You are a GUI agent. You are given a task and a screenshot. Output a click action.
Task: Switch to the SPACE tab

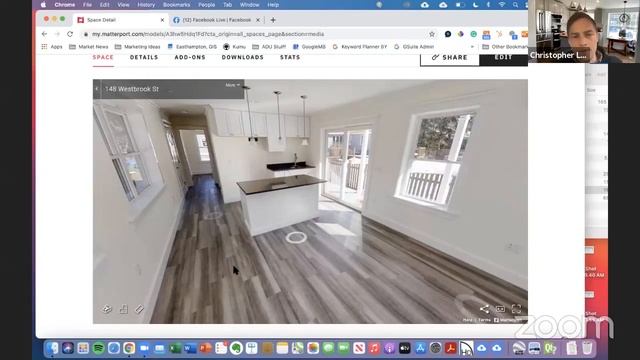(103, 58)
